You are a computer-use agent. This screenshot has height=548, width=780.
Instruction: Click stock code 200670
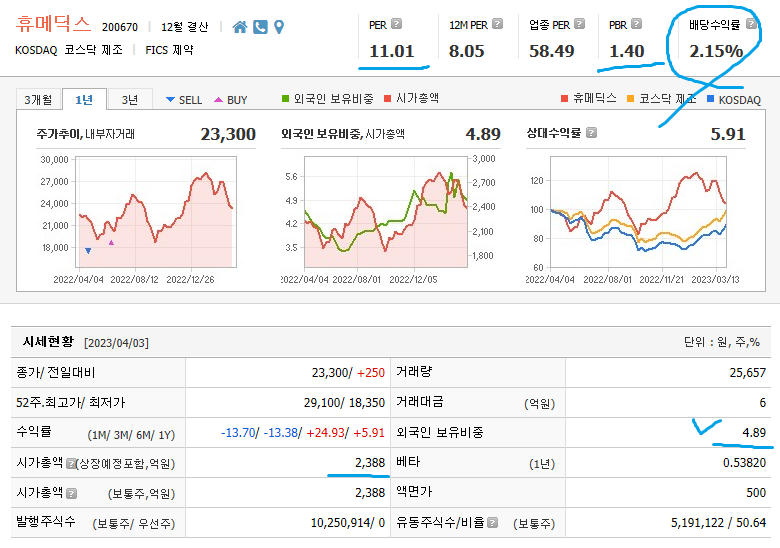click(120, 27)
